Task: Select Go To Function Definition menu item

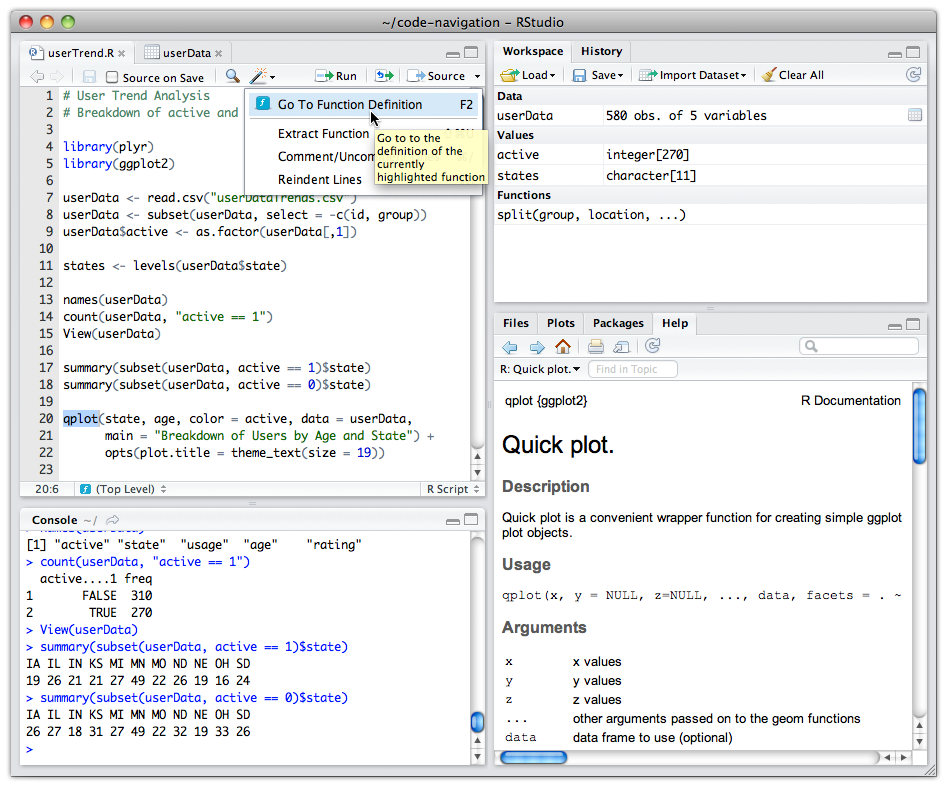Action: 349,104
